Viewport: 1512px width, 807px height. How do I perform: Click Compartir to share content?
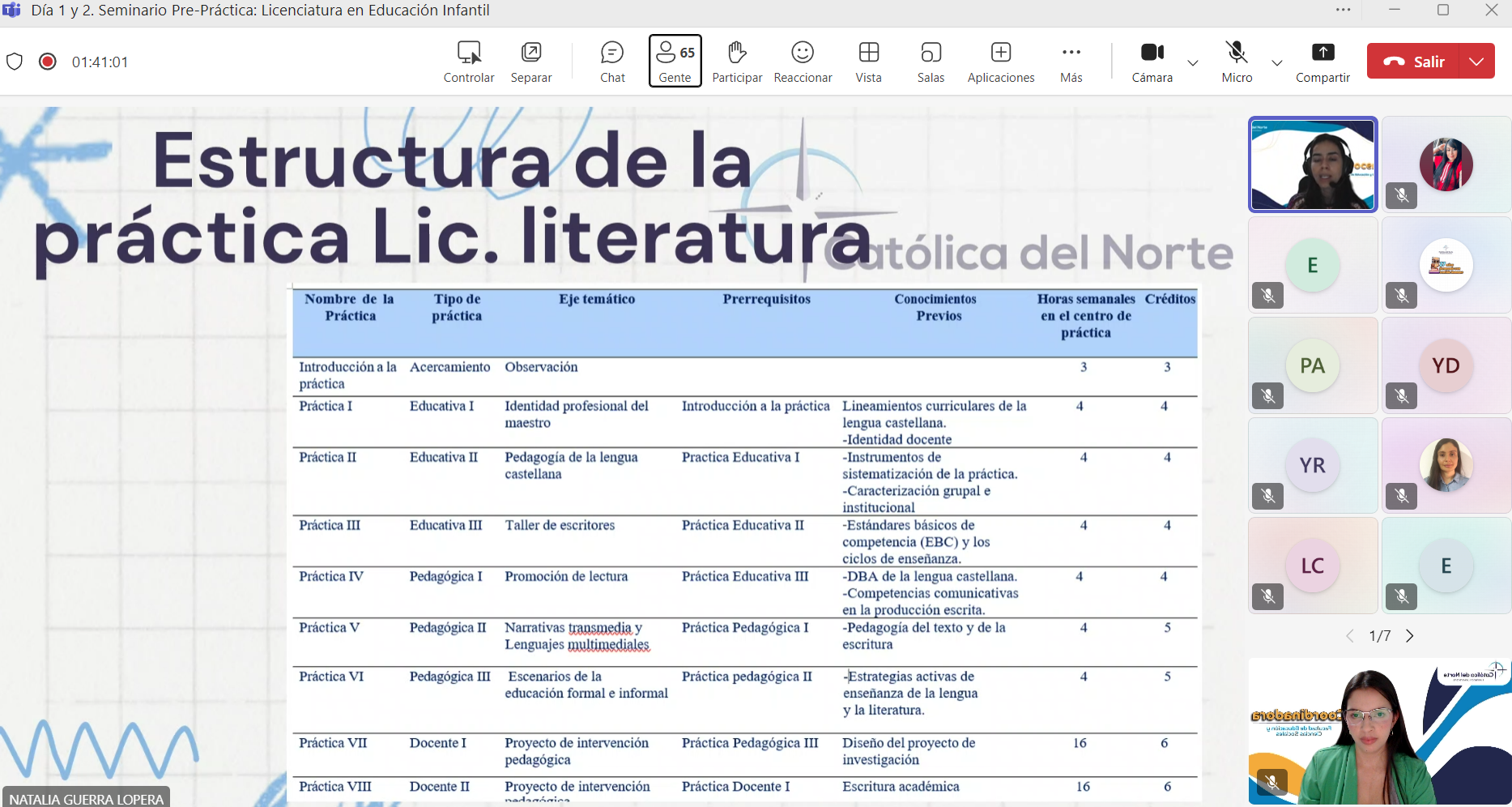point(1322,62)
